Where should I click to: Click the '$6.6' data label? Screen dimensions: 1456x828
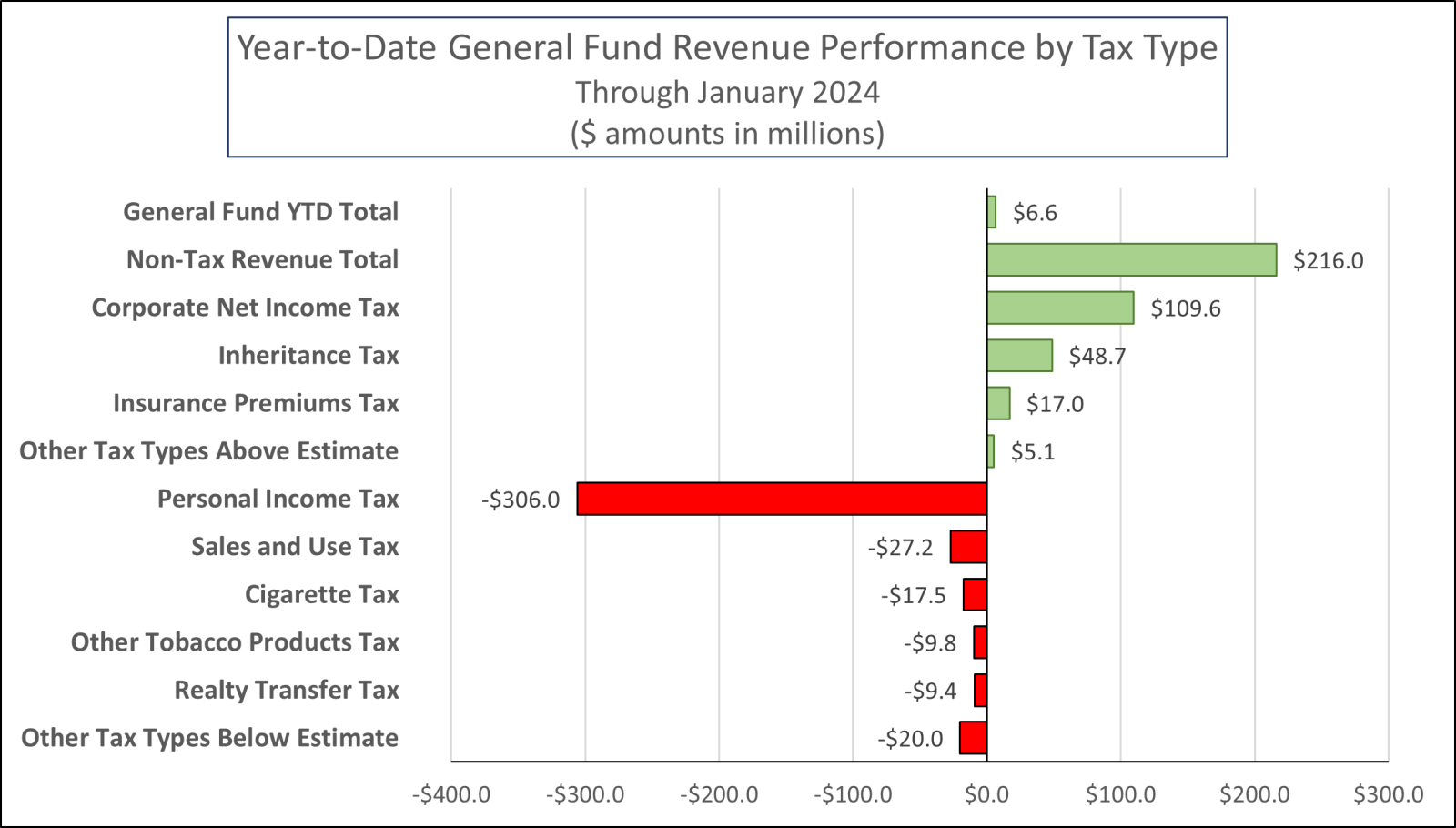click(x=1035, y=213)
